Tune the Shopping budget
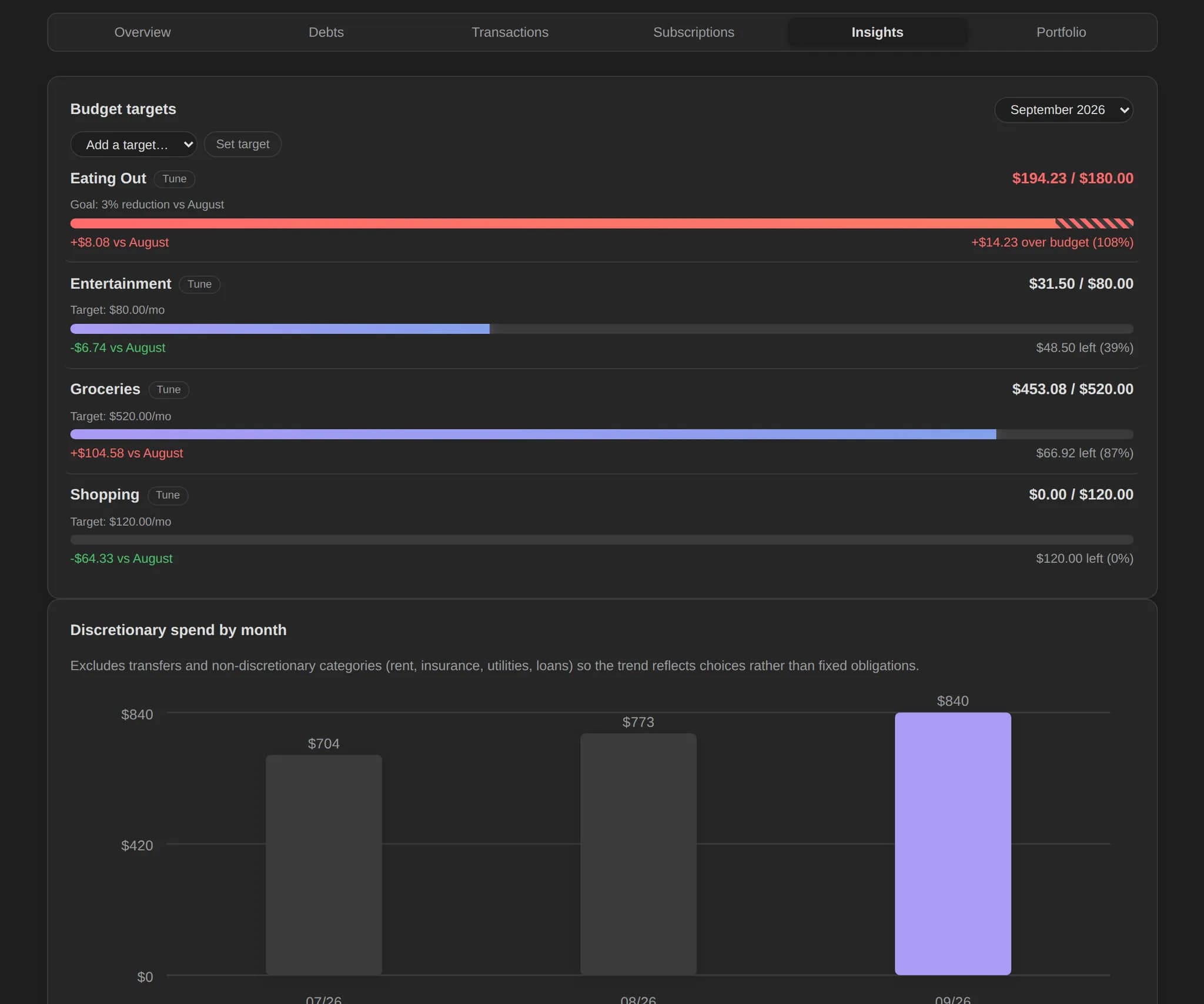1204x1004 pixels. pos(168,495)
